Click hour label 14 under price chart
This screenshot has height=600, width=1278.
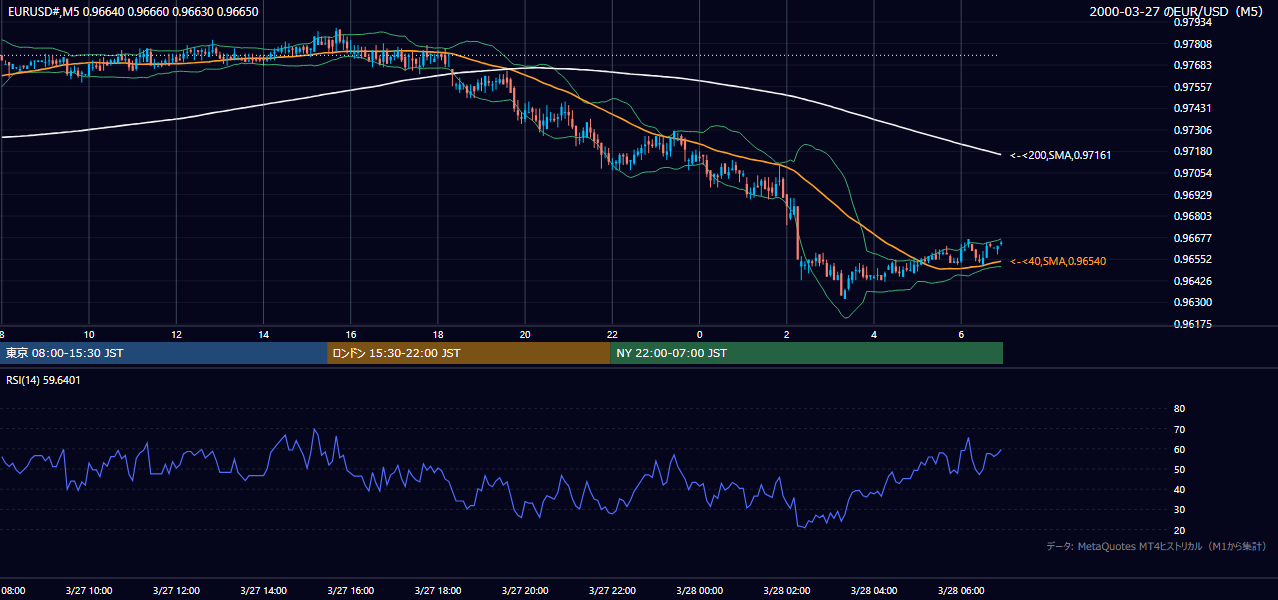[x=263, y=334]
